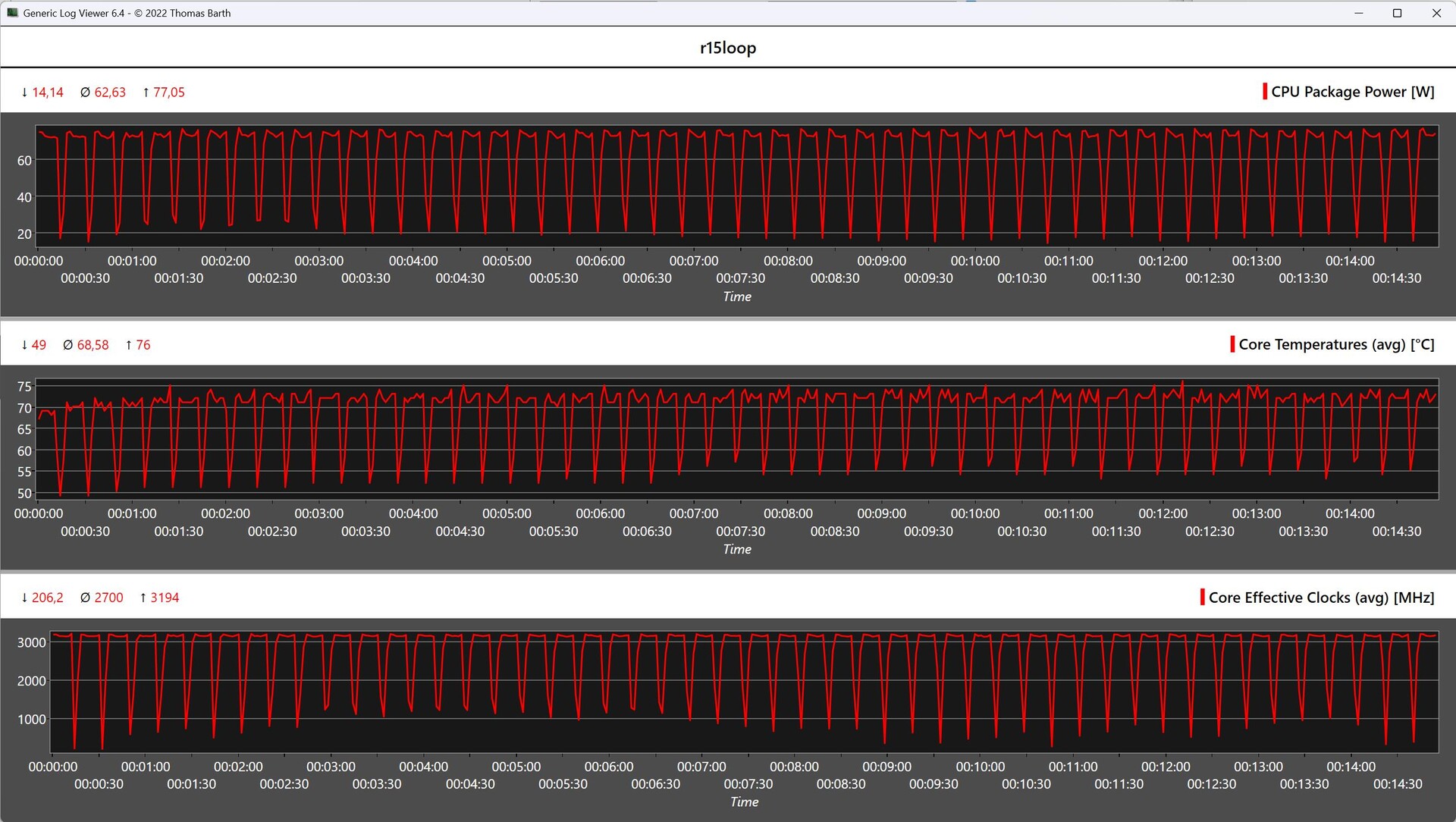Click maximum clock value 3194
Screen dimensions: 1456x822
(165, 598)
